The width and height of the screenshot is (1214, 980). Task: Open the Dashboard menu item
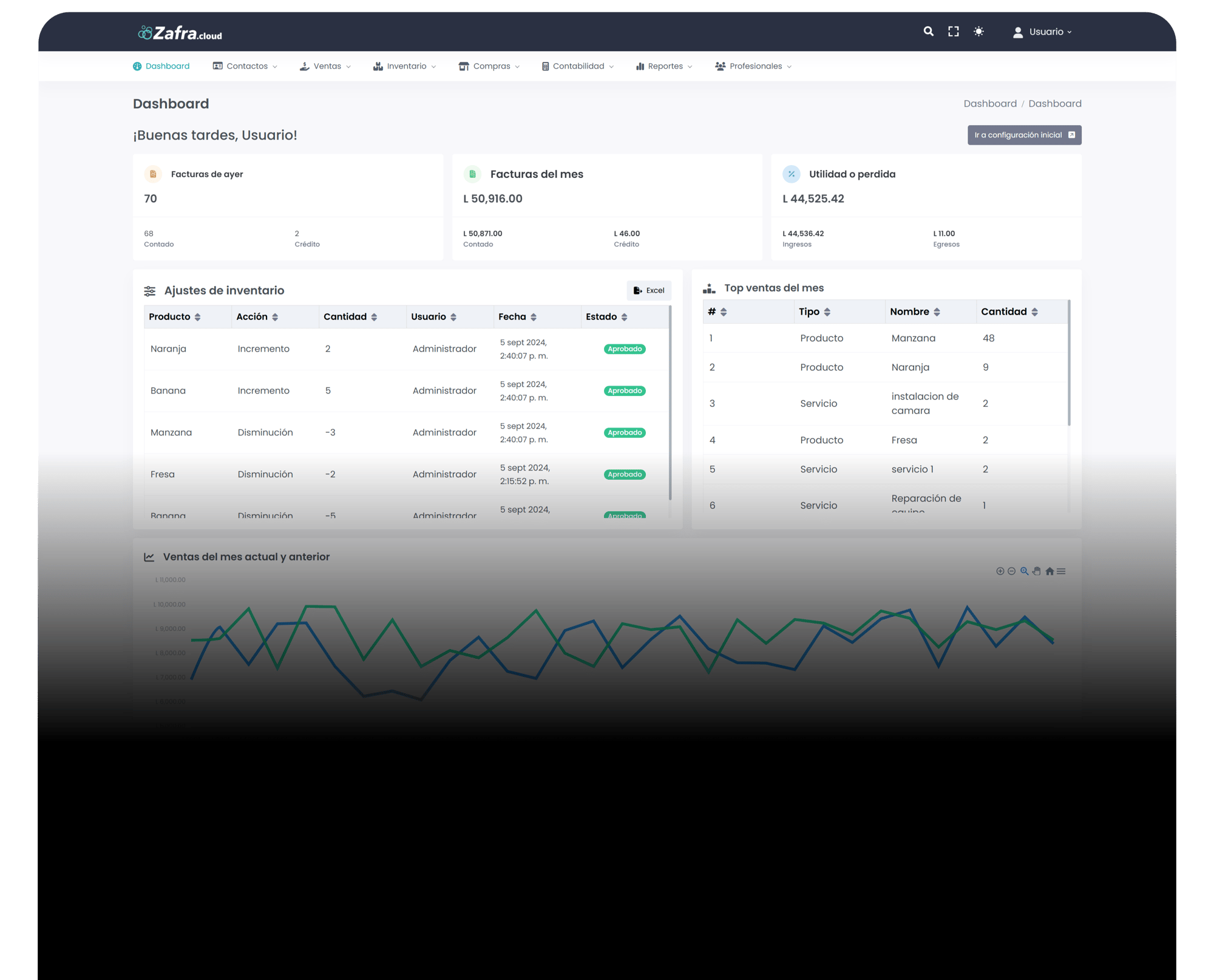pyautogui.click(x=161, y=66)
